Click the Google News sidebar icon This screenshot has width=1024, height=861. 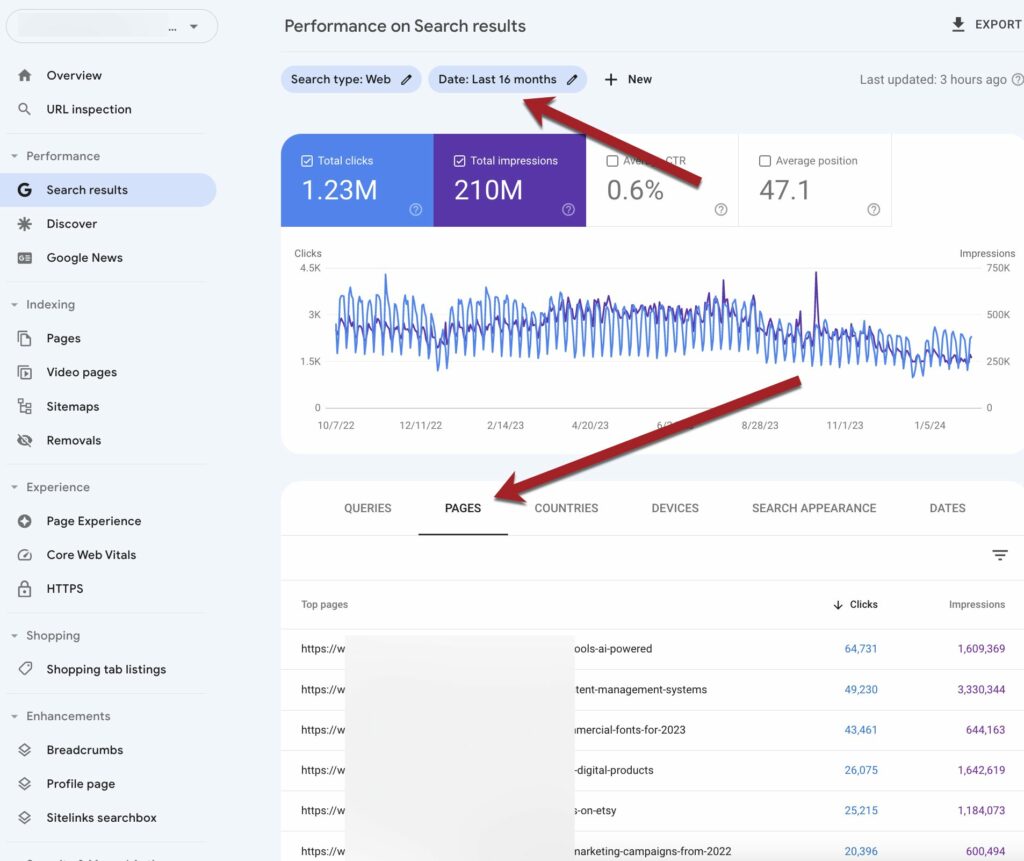[x=25, y=258]
